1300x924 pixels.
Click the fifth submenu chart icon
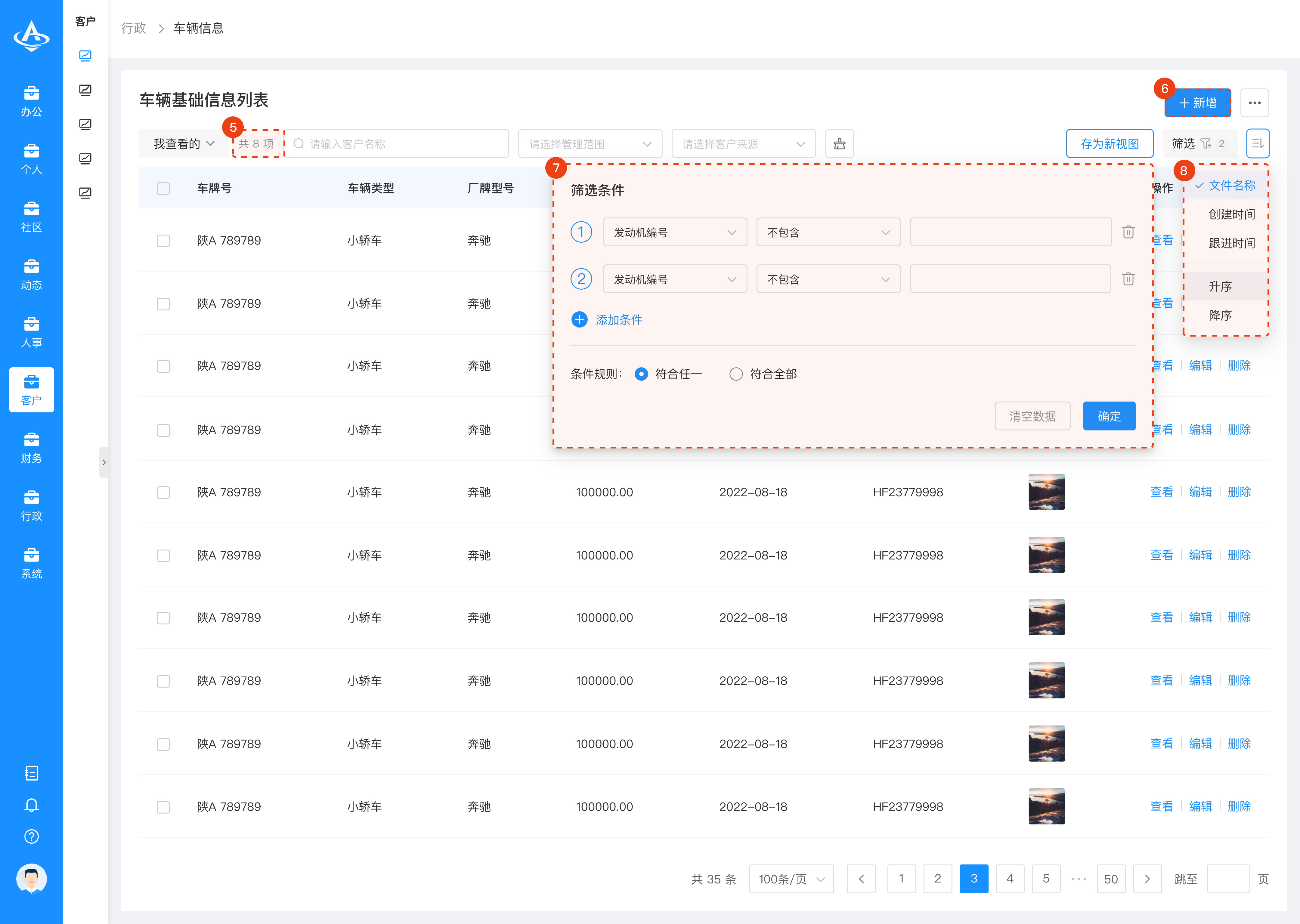pyautogui.click(x=85, y=193)
